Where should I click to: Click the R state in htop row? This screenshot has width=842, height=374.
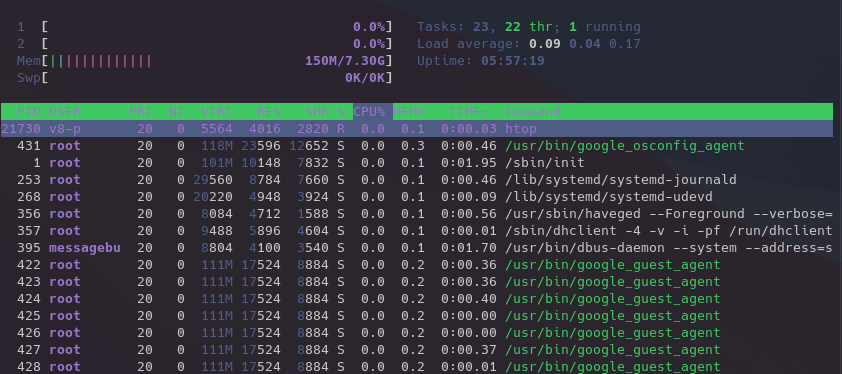pyautogui.click(x=341, y=129)
